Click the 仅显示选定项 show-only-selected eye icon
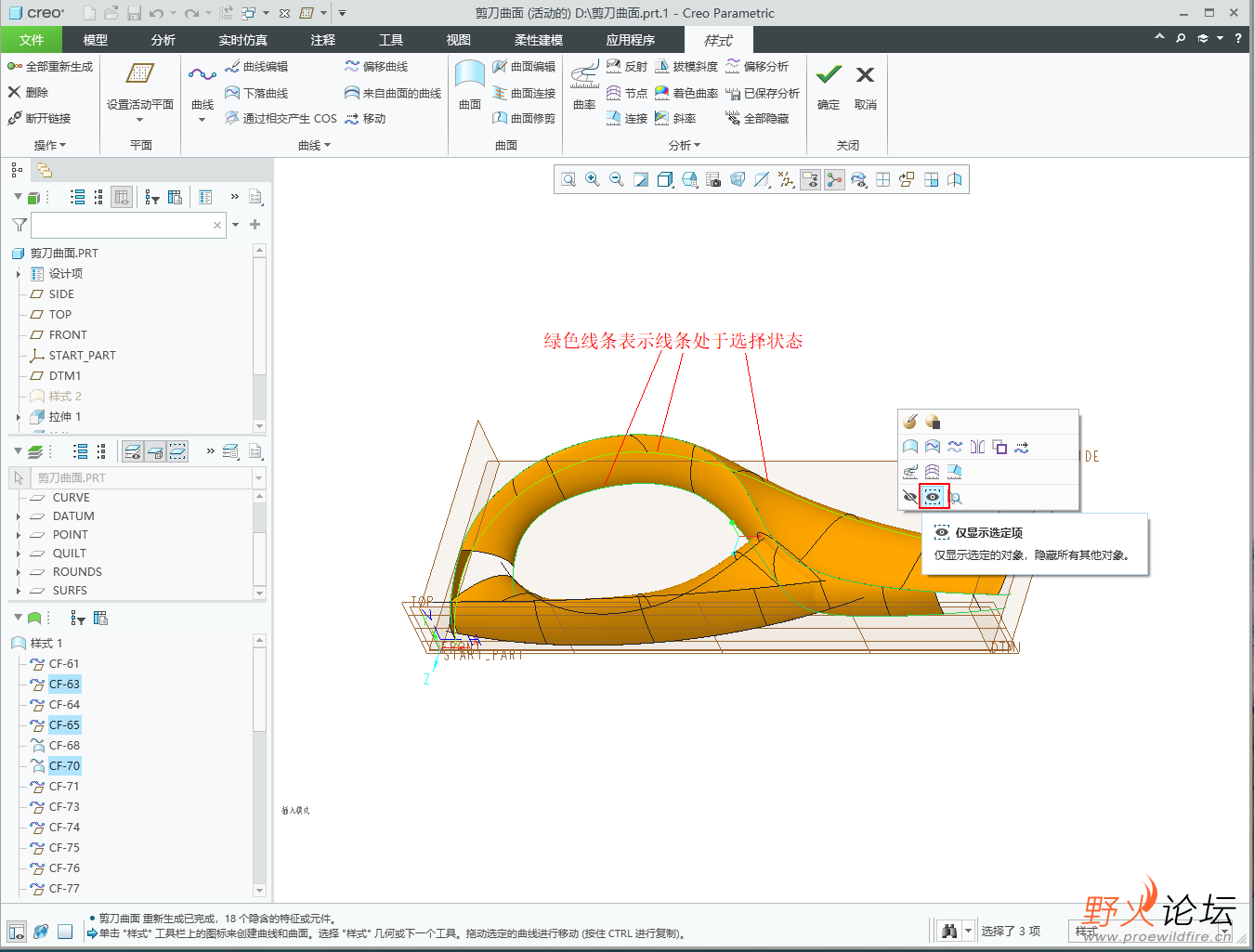Viewport: 1254px width, 952px height. 933,497
